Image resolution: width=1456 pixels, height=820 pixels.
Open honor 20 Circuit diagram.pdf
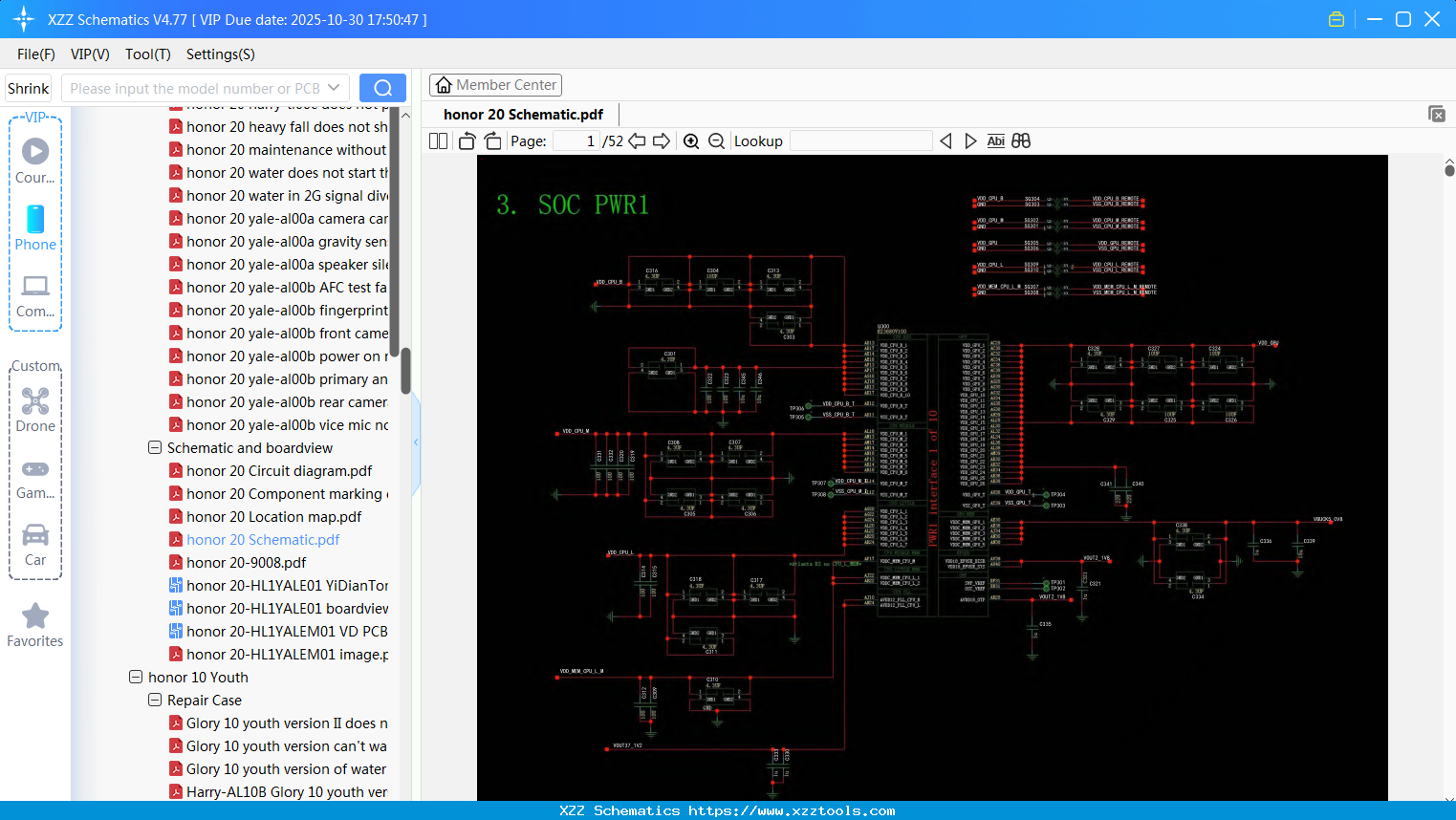(x=279, y=471)
